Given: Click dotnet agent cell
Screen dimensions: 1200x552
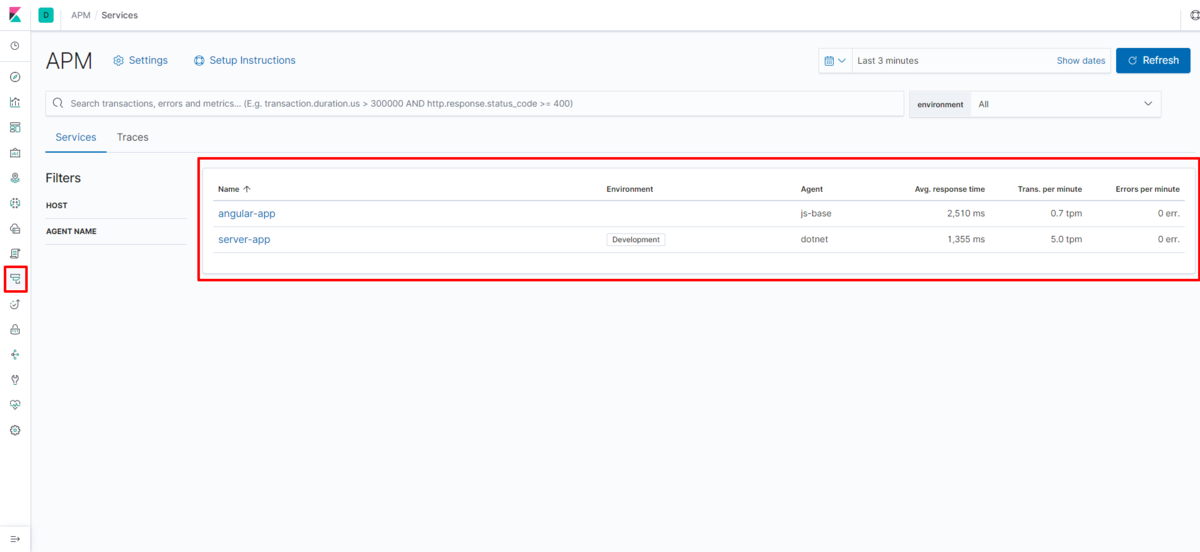Looking at the screenshot, I should coord(814,239).
